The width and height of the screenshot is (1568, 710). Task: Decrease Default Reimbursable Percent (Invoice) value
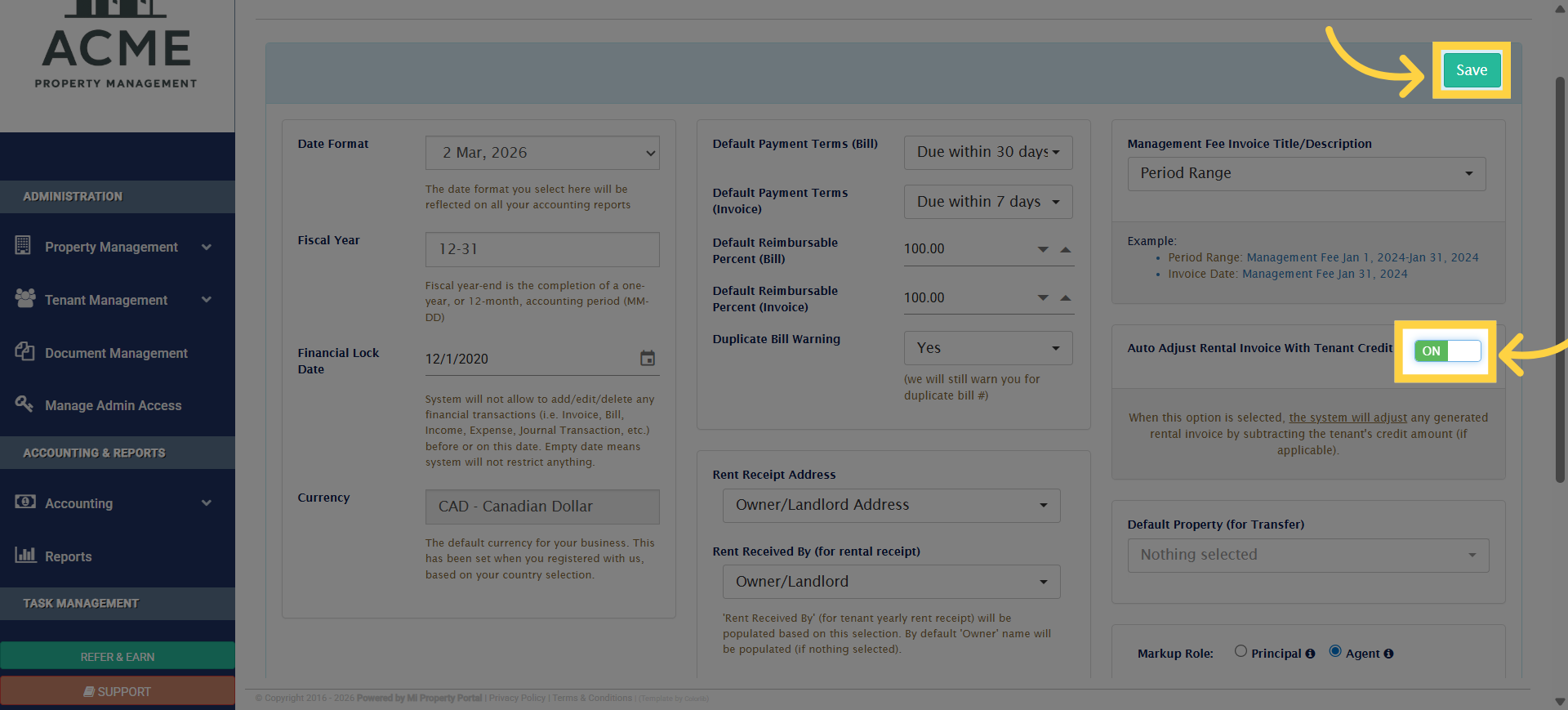[1043, 297]
